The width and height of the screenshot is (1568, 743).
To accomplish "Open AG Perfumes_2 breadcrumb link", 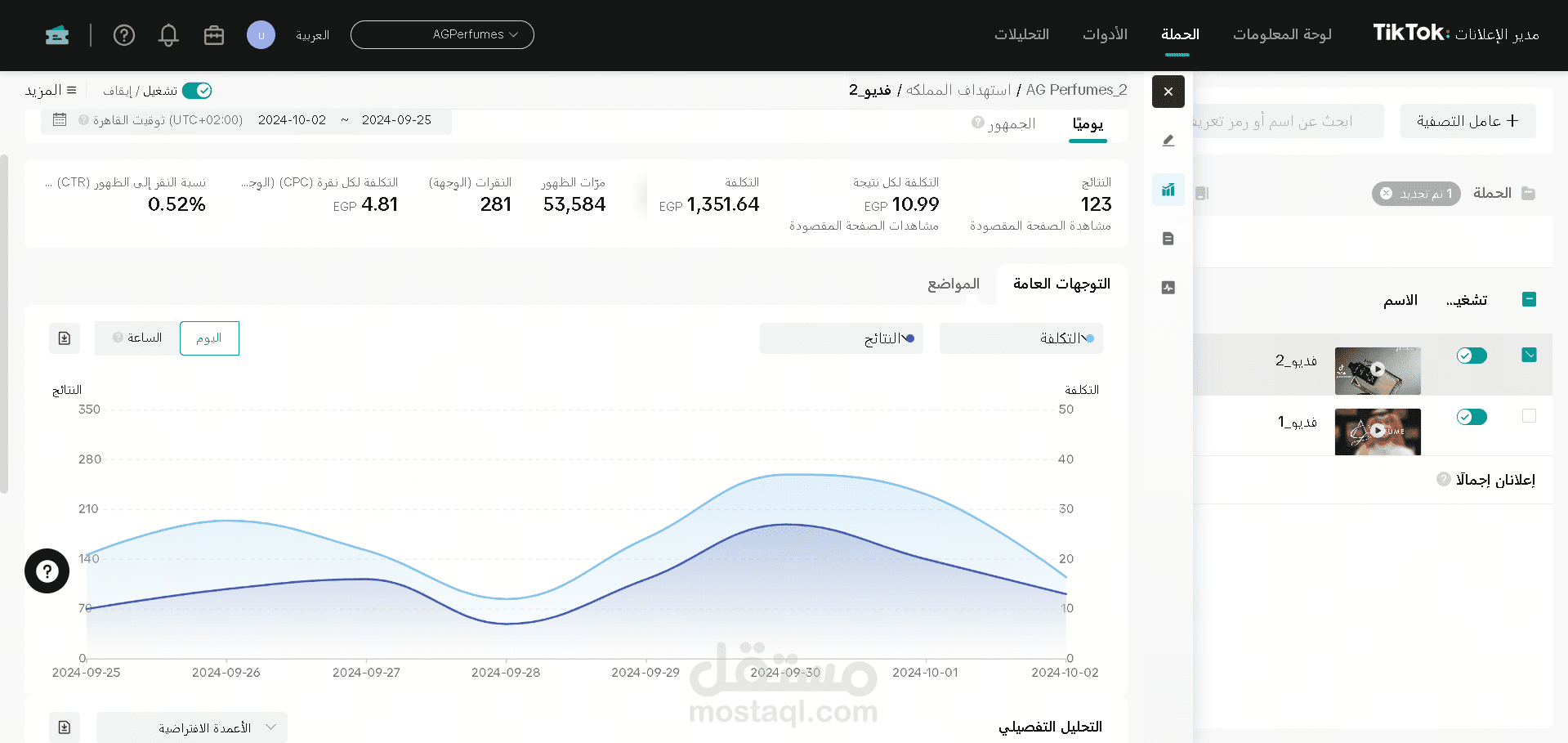I will click(x=1077, y=90).
